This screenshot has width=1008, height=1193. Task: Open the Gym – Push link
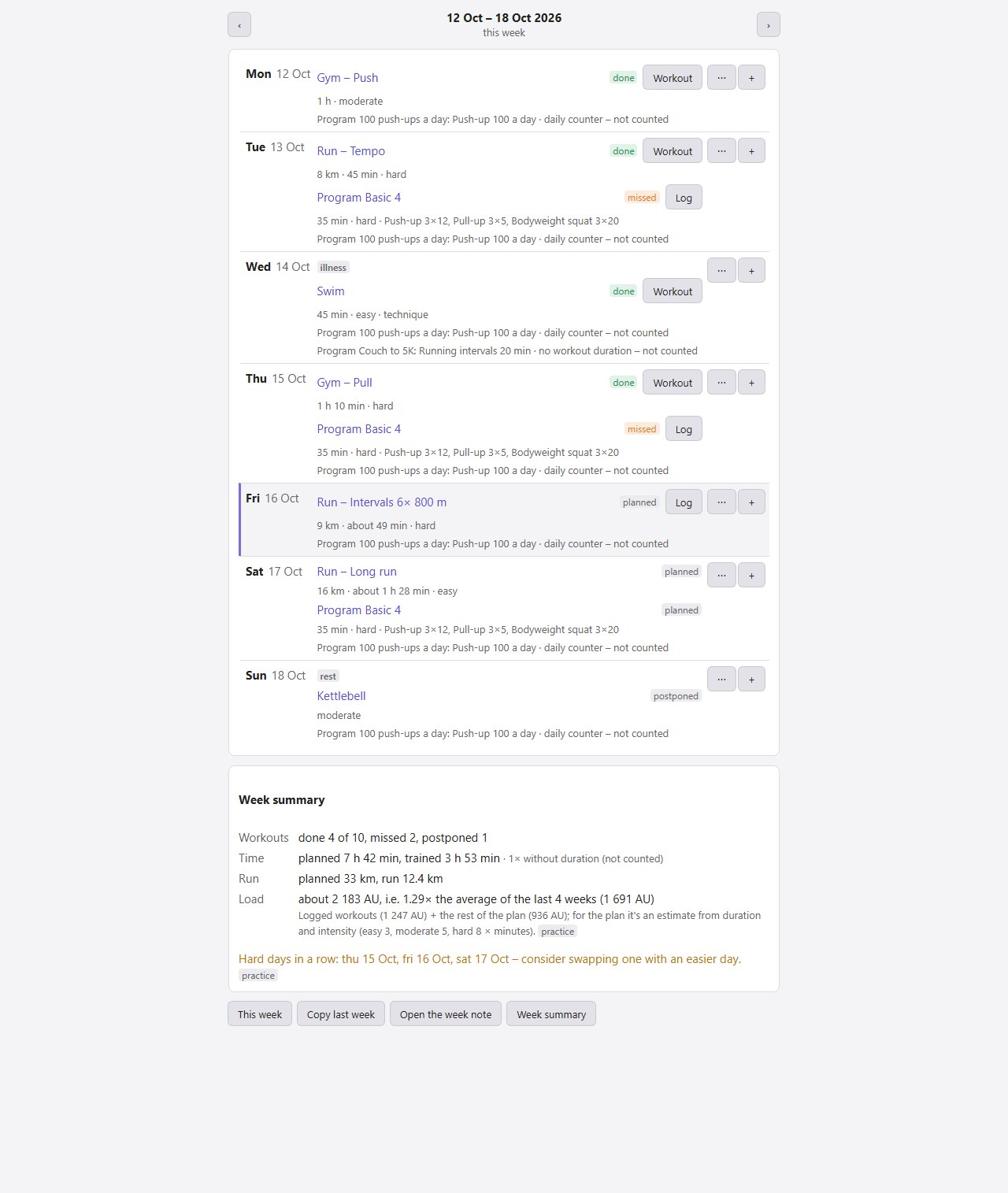(347, 78)
